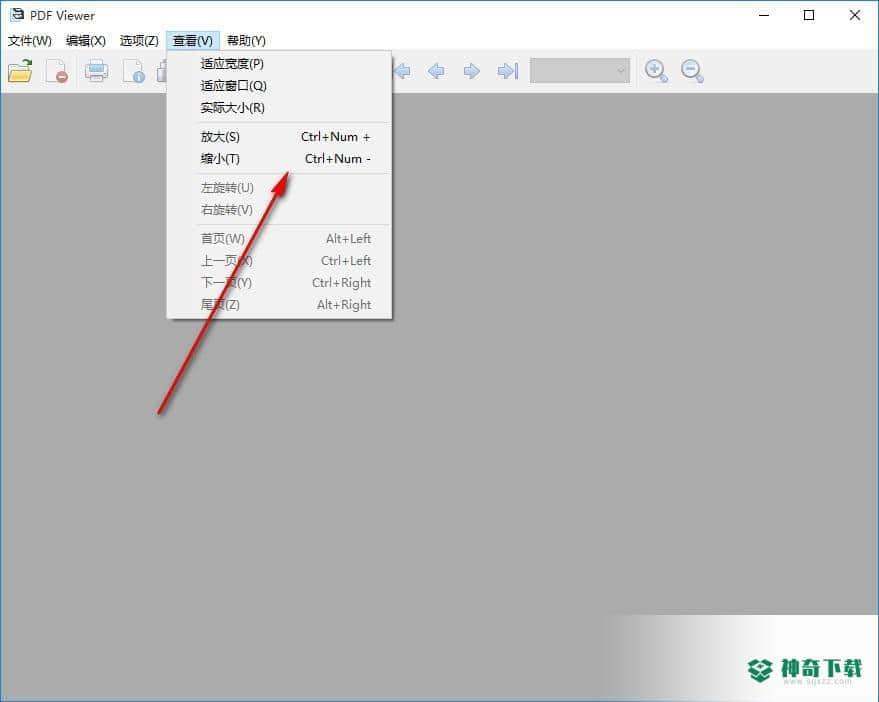Viewport: 879px width, 702px height.
Task: Close the PDF Viewer window
Action: tap(855, 15)
